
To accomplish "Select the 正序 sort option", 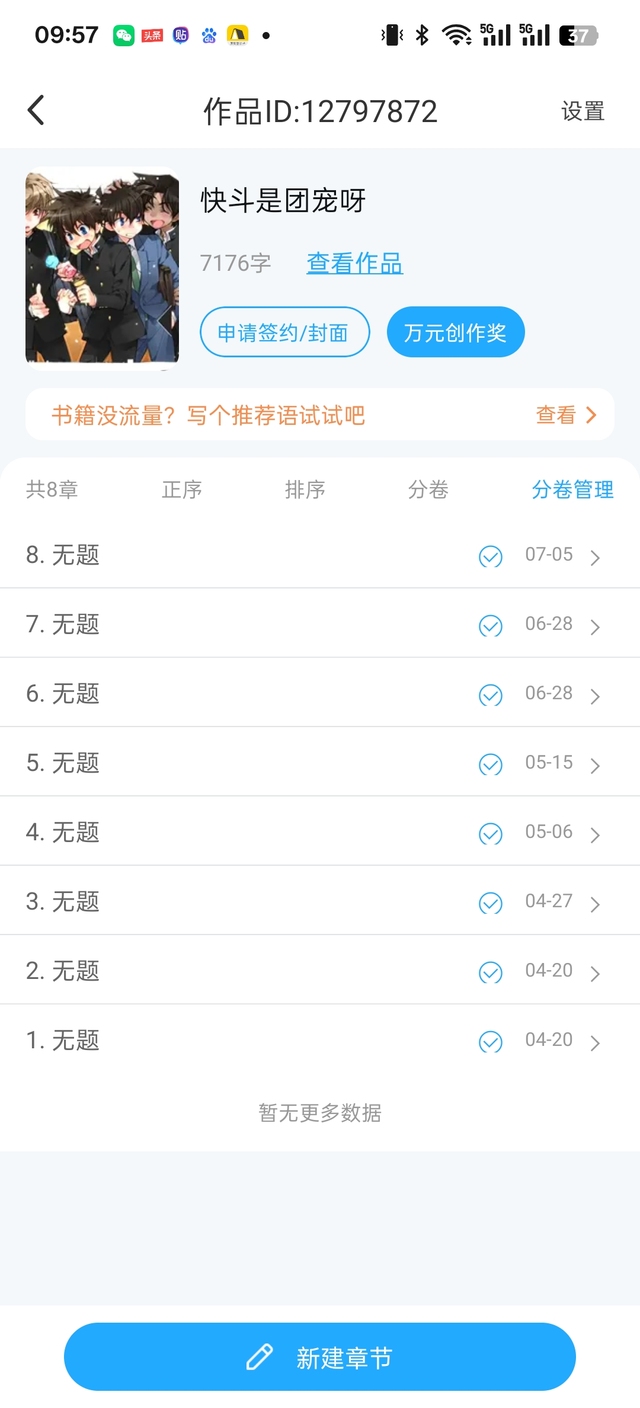I will tap(182, 490).
